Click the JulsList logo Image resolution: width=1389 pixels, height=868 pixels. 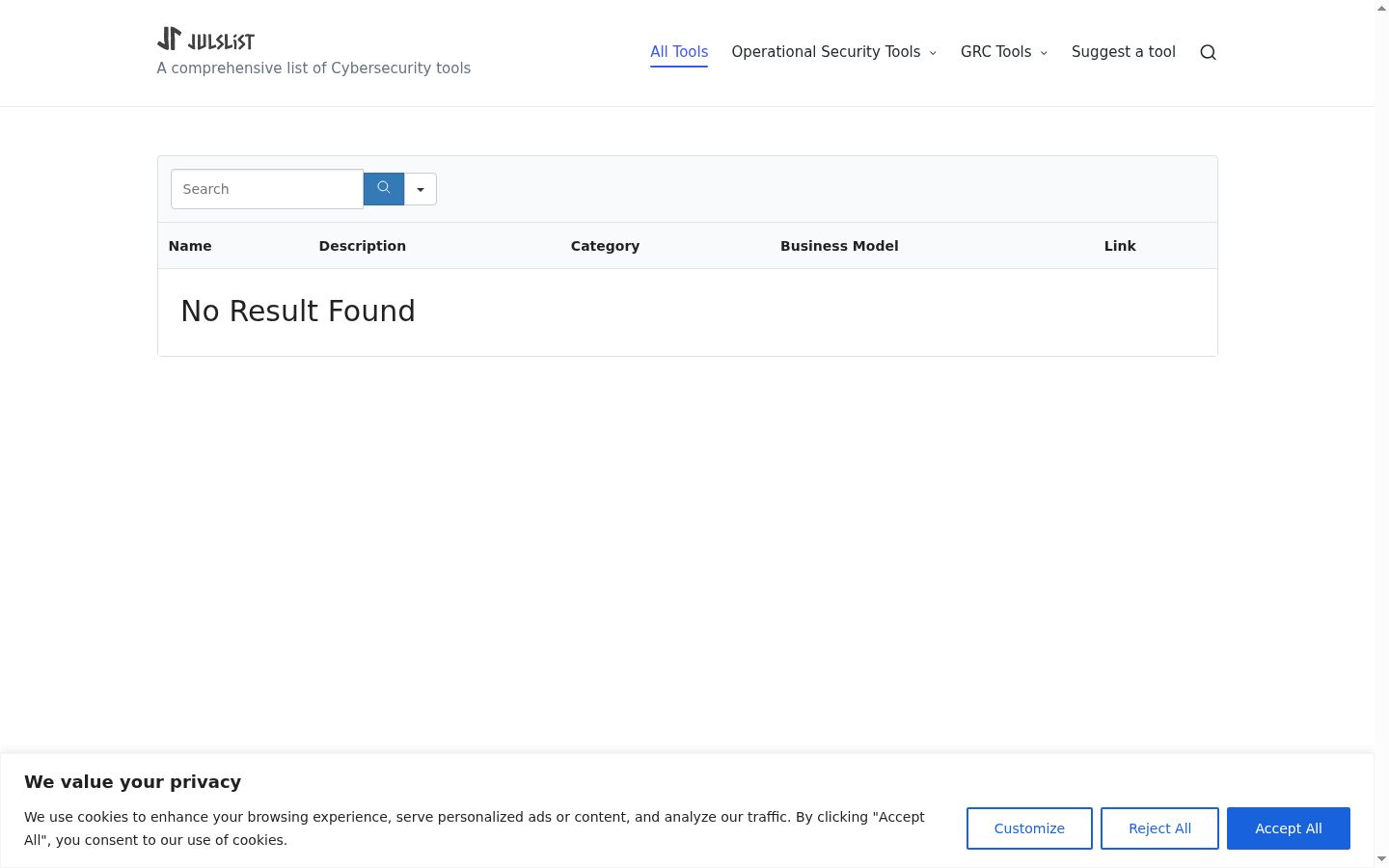coord(205,39)
